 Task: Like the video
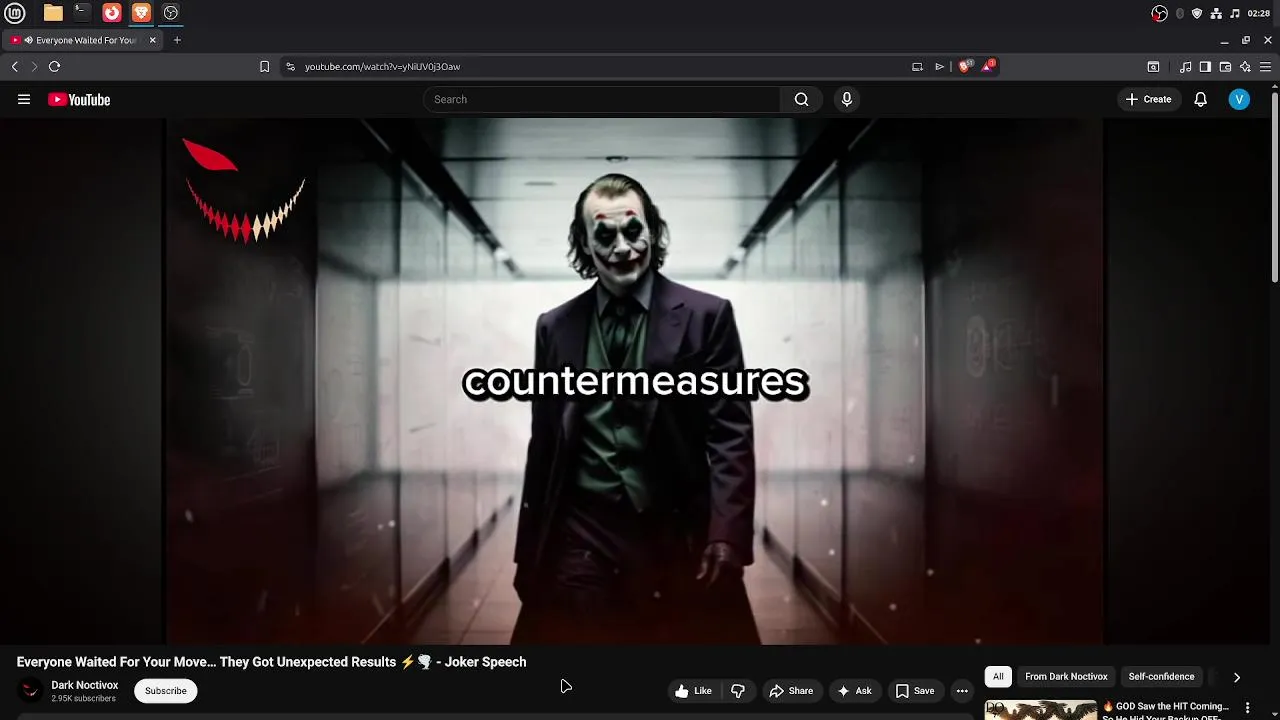tap(693, 691)
